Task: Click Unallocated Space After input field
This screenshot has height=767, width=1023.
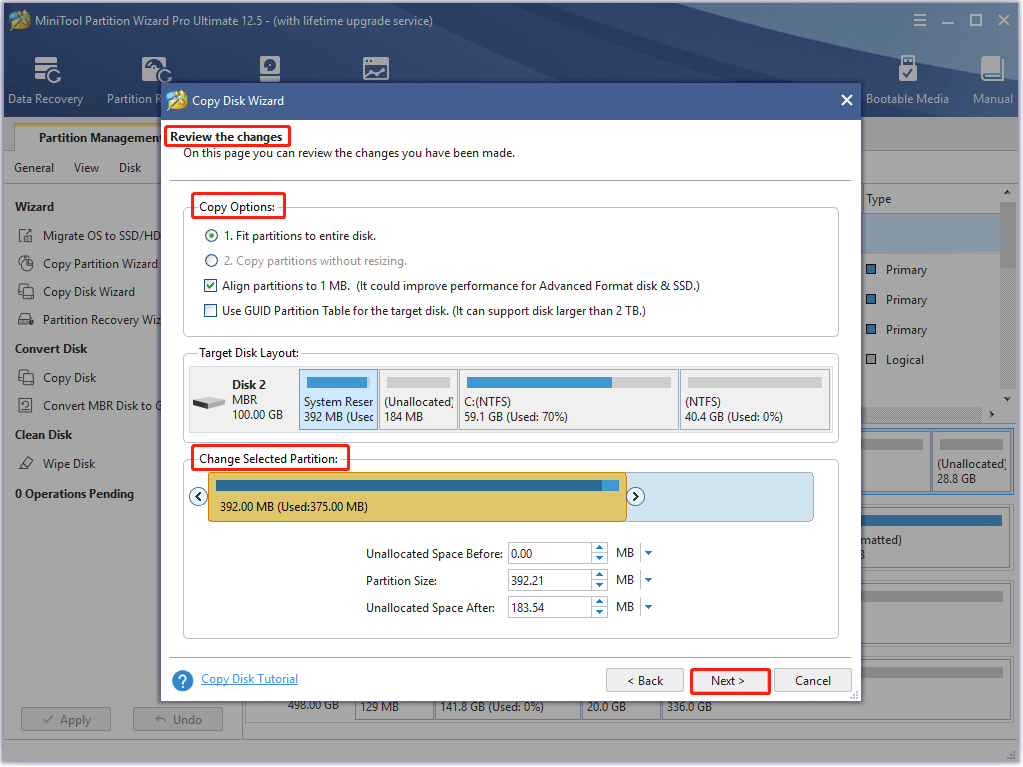Action: pos(549,607)
